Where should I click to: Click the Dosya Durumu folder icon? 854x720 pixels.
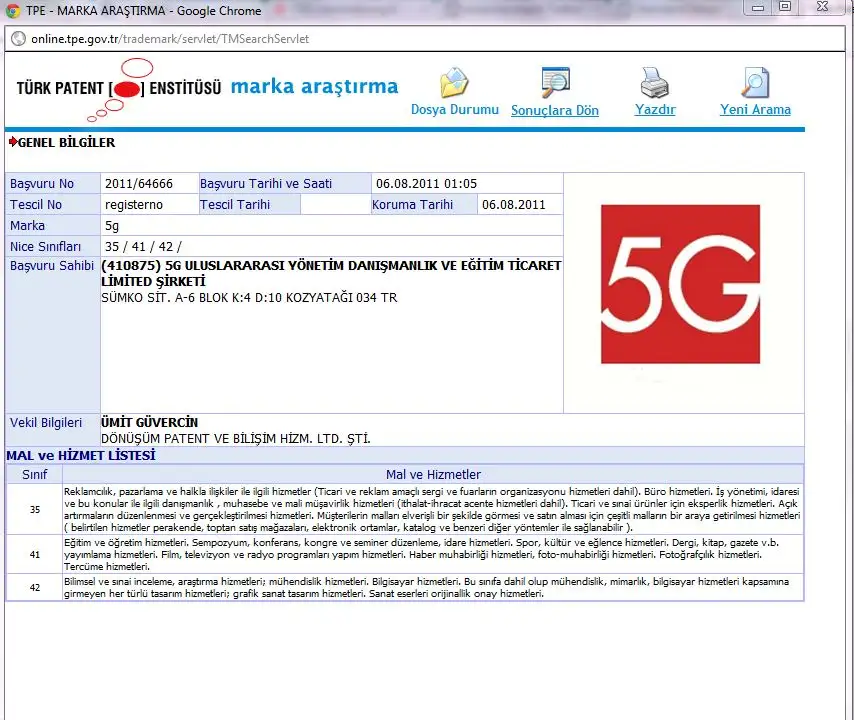coord(454,82)
